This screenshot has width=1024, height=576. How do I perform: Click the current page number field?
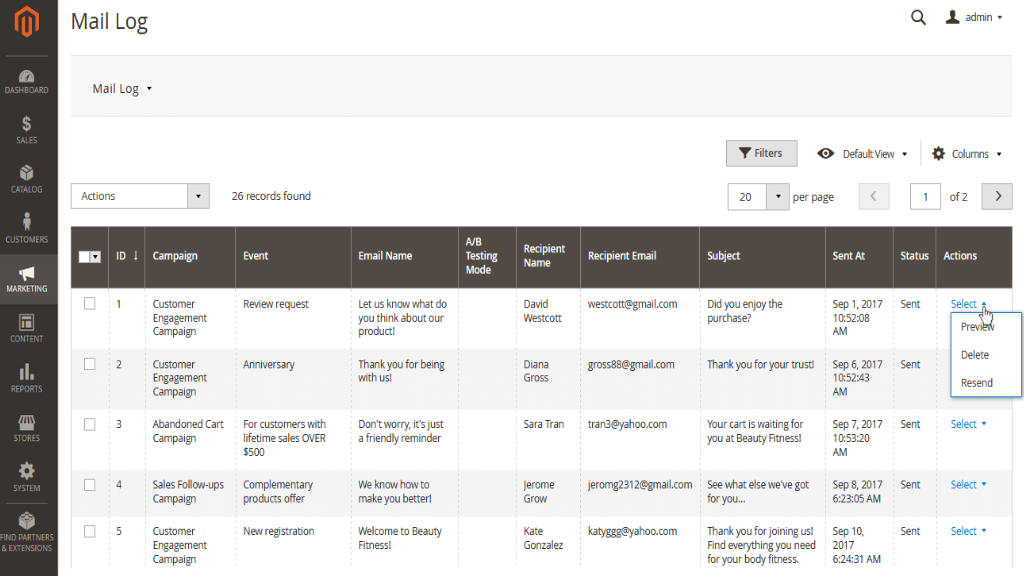tap(925, 197)
